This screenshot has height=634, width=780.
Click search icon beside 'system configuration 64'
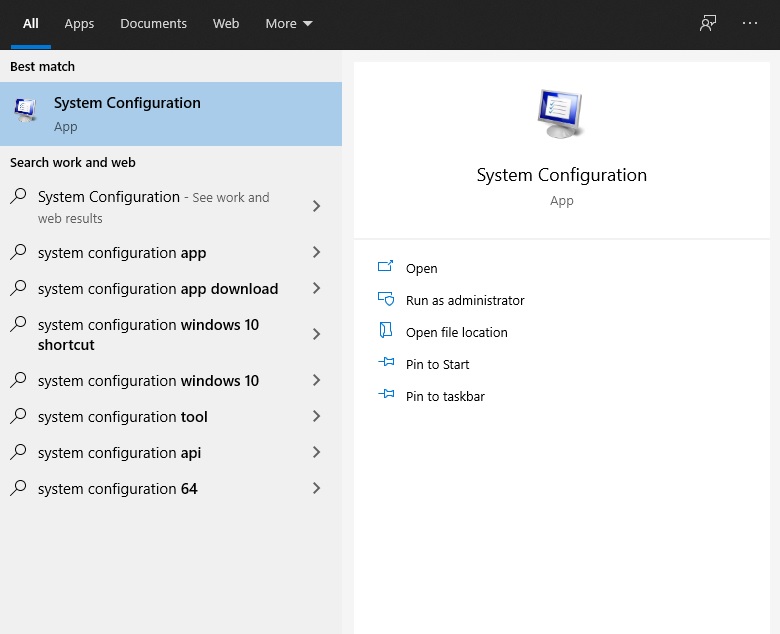pyautogui.click(x=18, y=487)
